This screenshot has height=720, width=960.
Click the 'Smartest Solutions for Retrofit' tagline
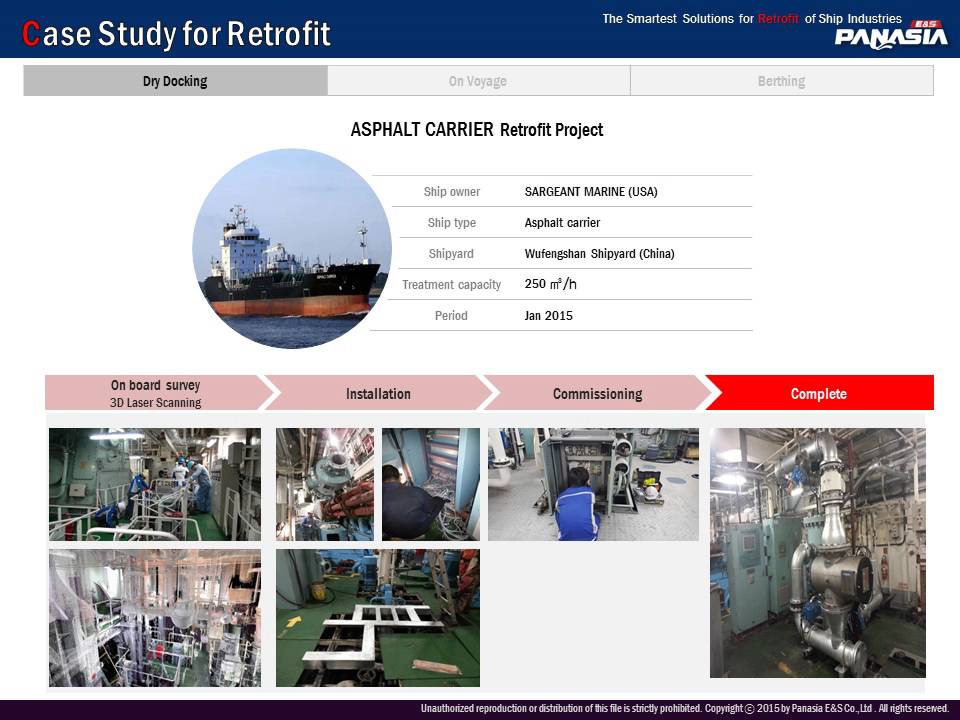752,18
